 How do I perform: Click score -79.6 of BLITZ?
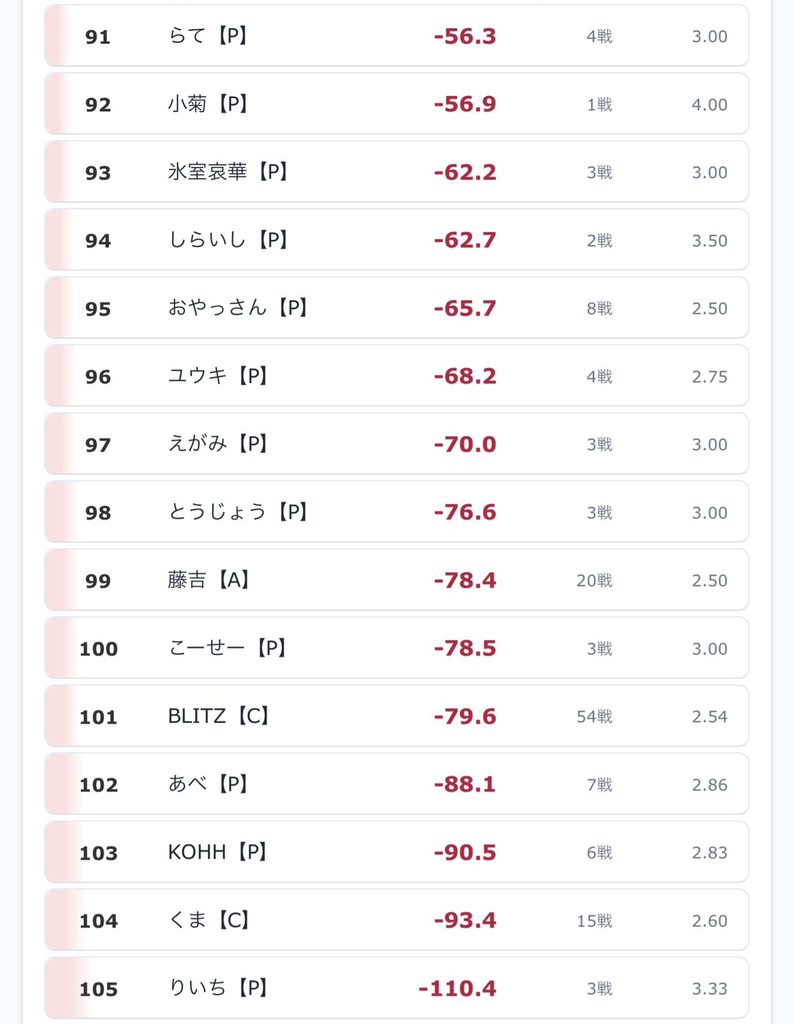click(465, 716)
